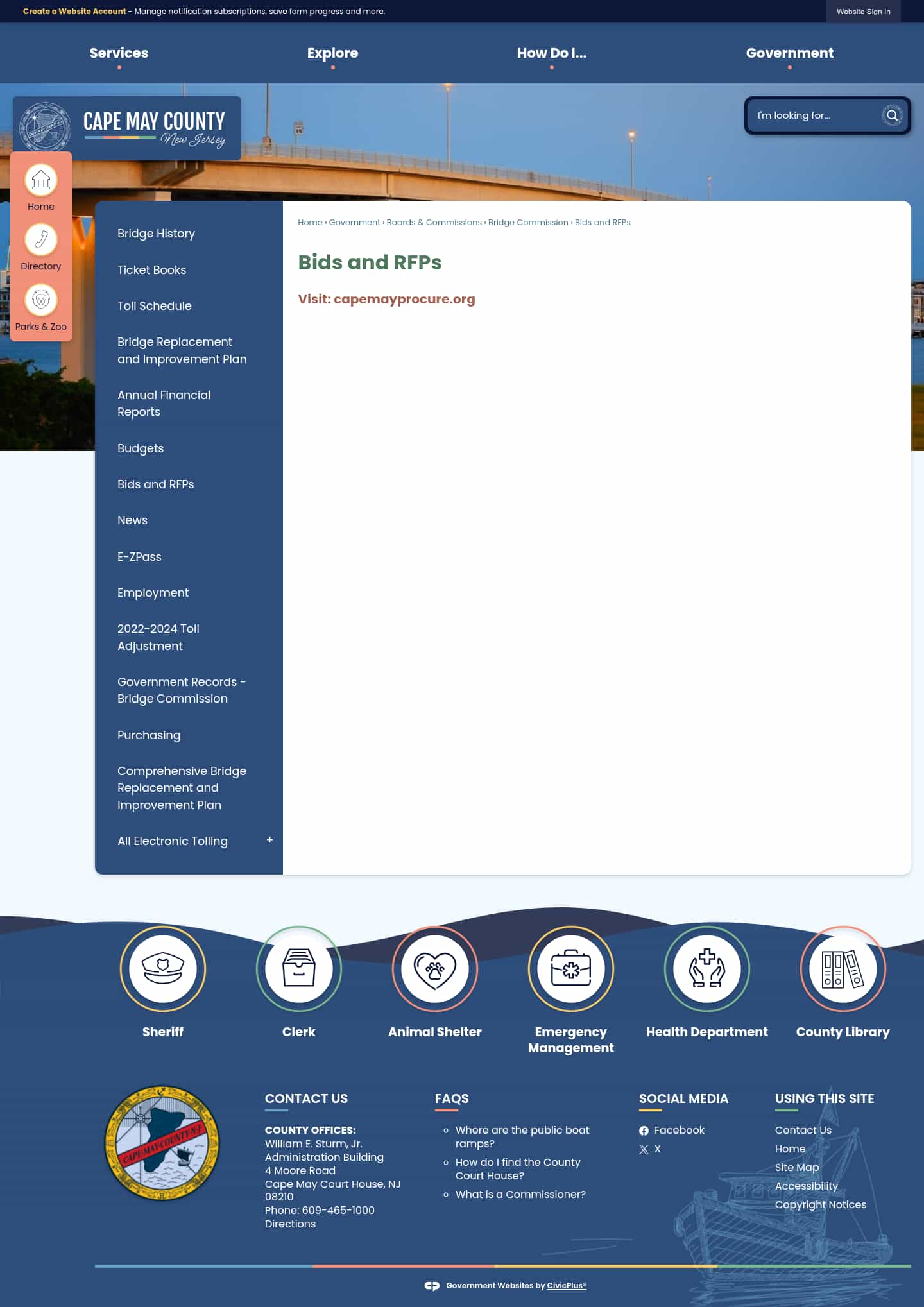Click the county seal in the footer

tap(162, 1143)
